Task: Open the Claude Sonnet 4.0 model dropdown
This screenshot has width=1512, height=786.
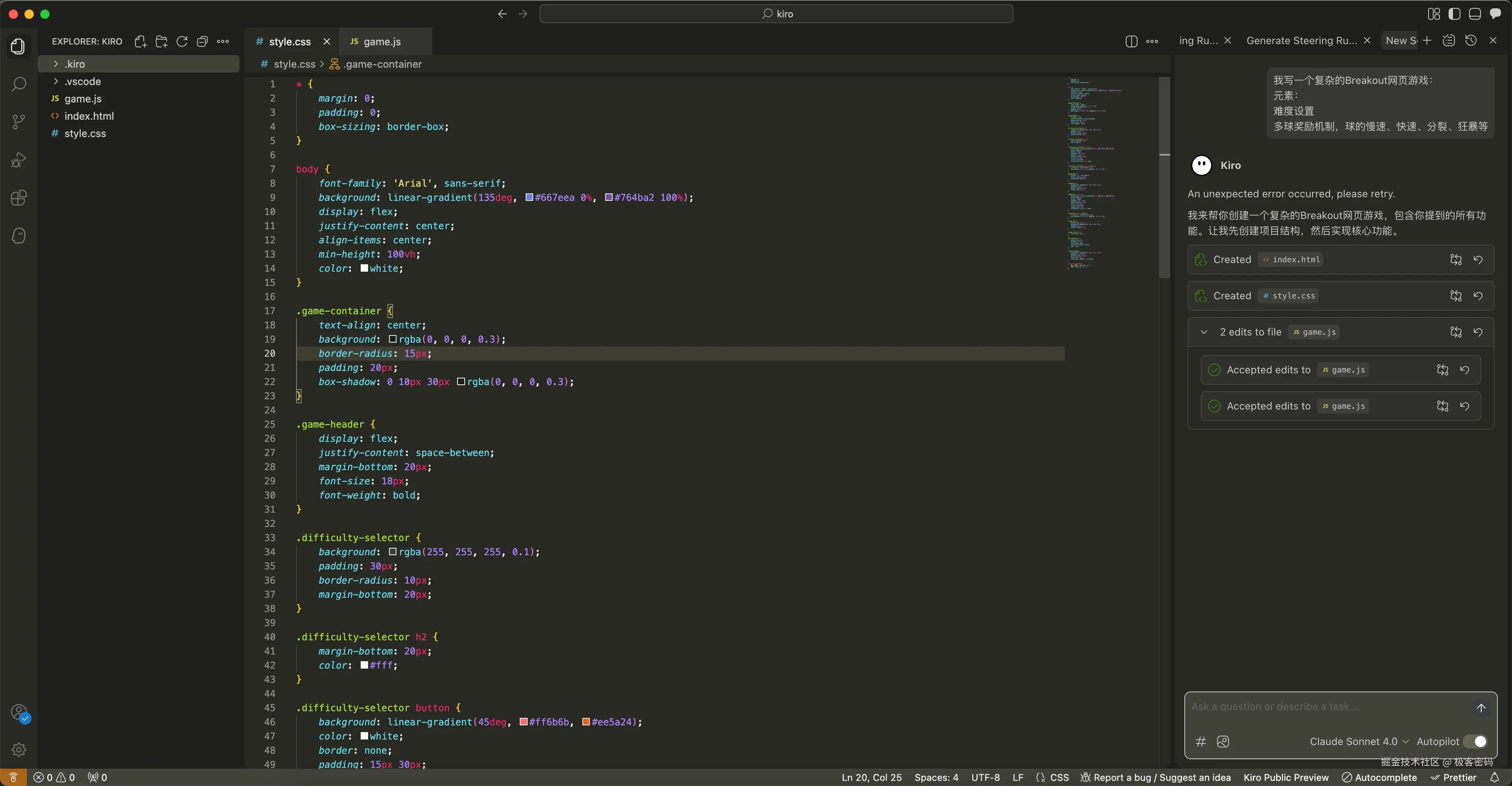Action: coord(1359,742)
